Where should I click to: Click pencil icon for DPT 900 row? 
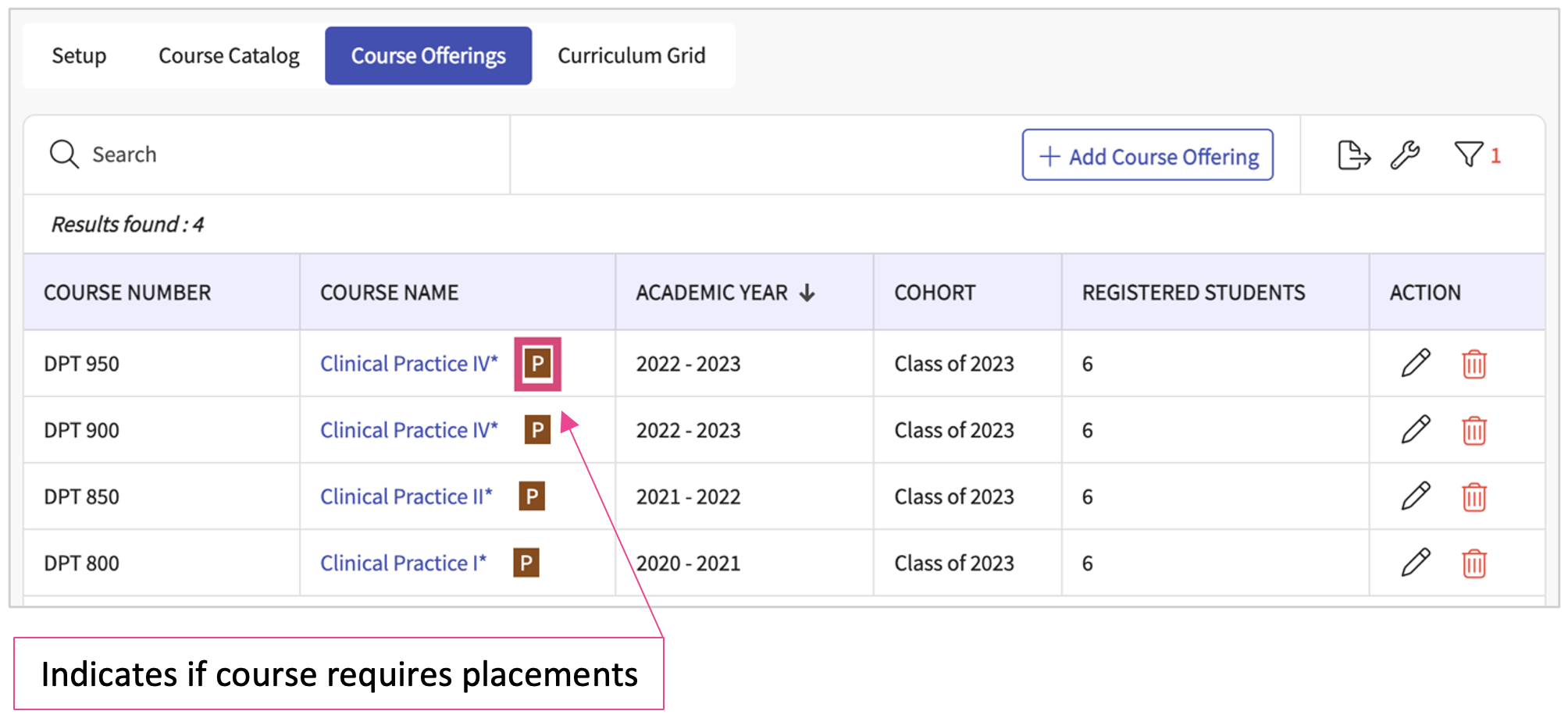point(1415,429)
